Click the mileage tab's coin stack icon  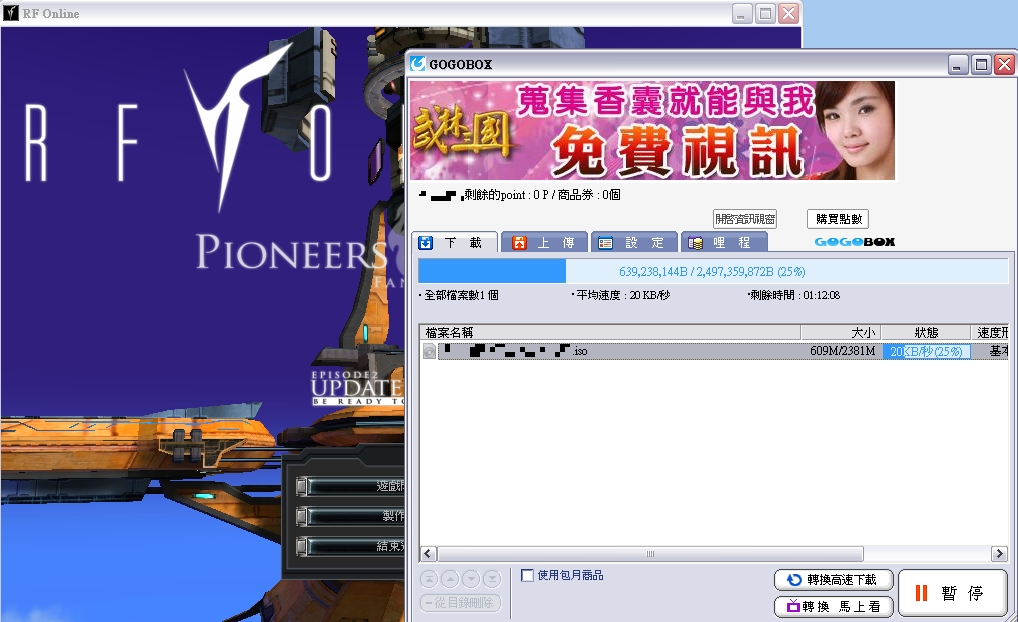[695, 243]
